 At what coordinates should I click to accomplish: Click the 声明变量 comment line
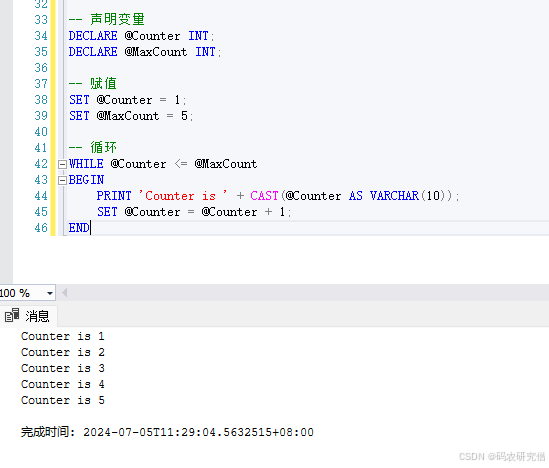(x=107, y=19)
